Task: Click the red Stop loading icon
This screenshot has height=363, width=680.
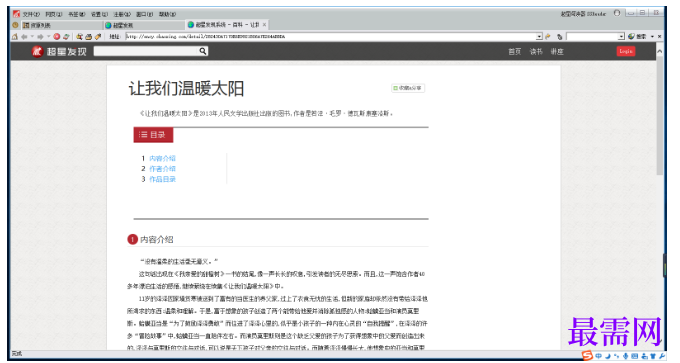Action: (56, 37)
